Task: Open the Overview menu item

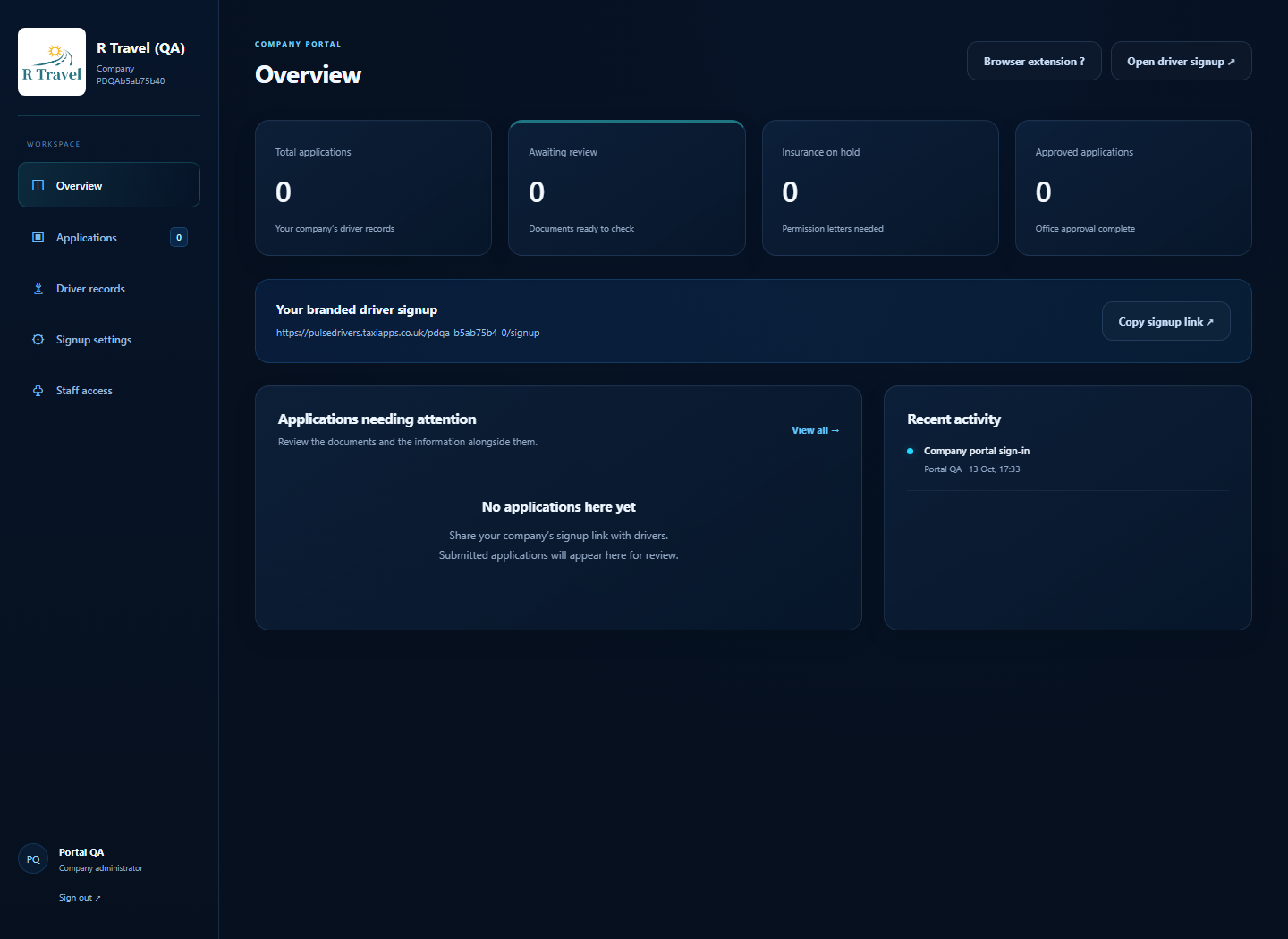Action: [x=109, y=184]
